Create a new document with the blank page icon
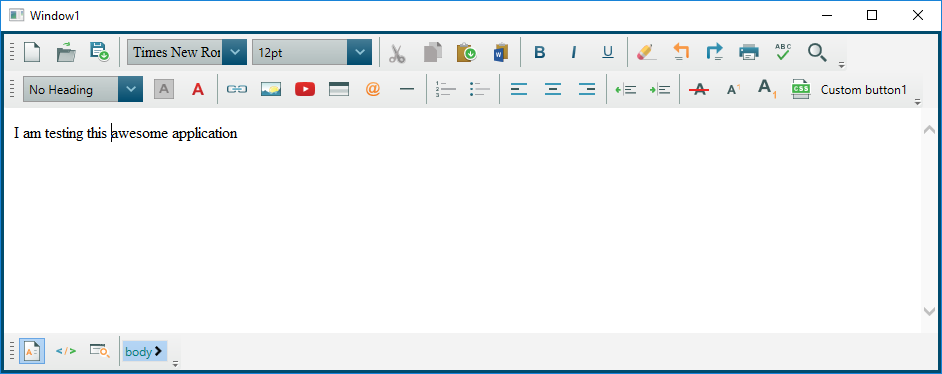942x374 pixels. click(31, 52)
